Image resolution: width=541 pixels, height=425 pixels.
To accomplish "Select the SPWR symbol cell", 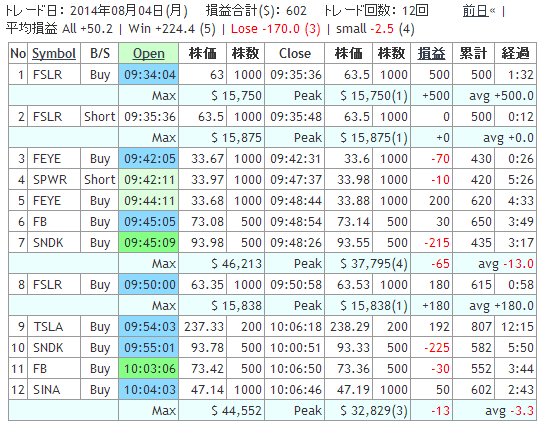I will [50, 180].
